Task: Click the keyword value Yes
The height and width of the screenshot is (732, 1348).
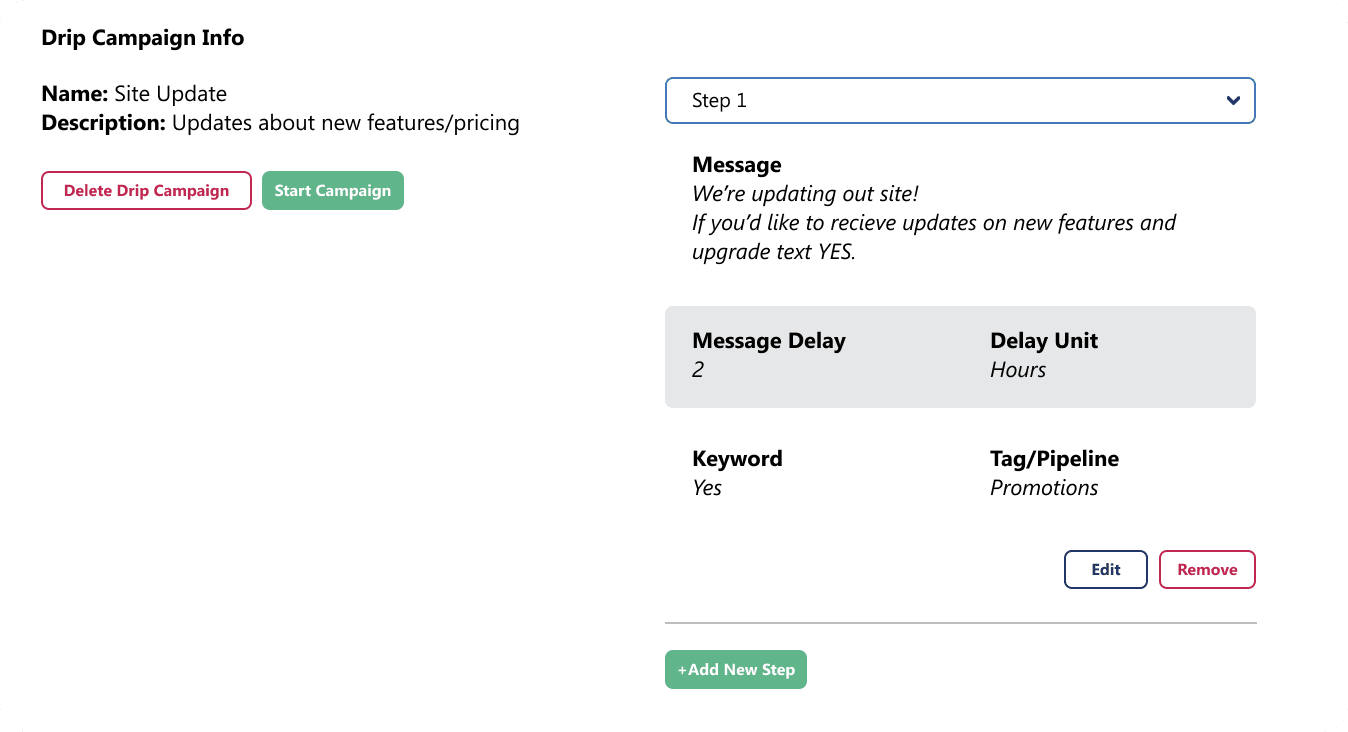Action: click(x=707, y=488)
